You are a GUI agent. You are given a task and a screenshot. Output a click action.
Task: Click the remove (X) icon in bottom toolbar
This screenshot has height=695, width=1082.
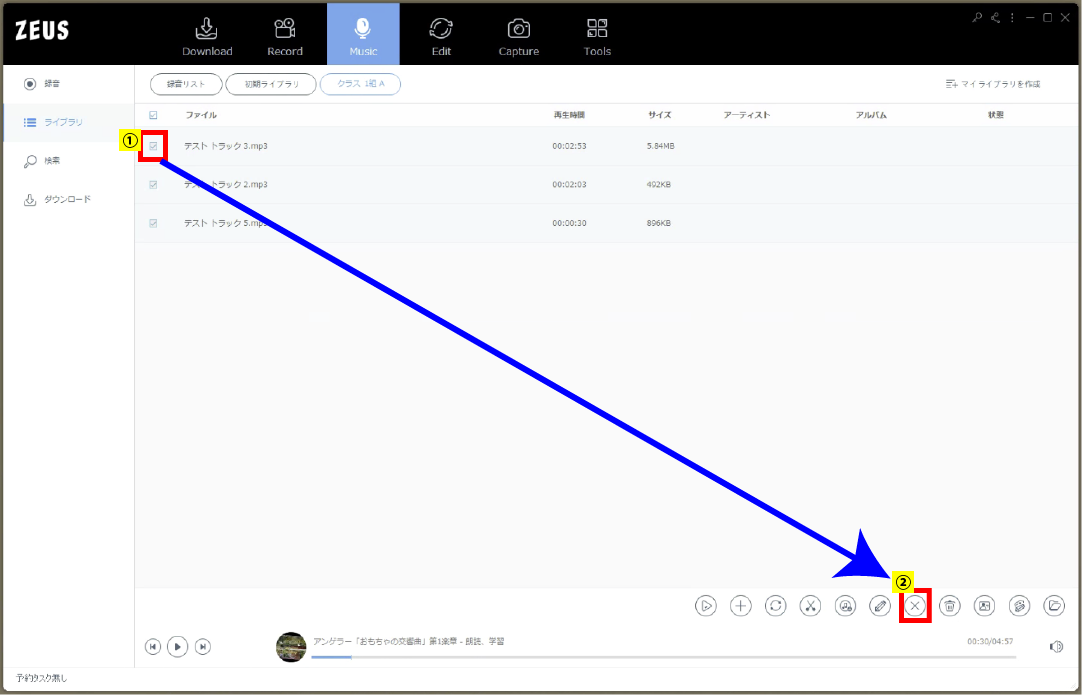[x=915, y=605]
